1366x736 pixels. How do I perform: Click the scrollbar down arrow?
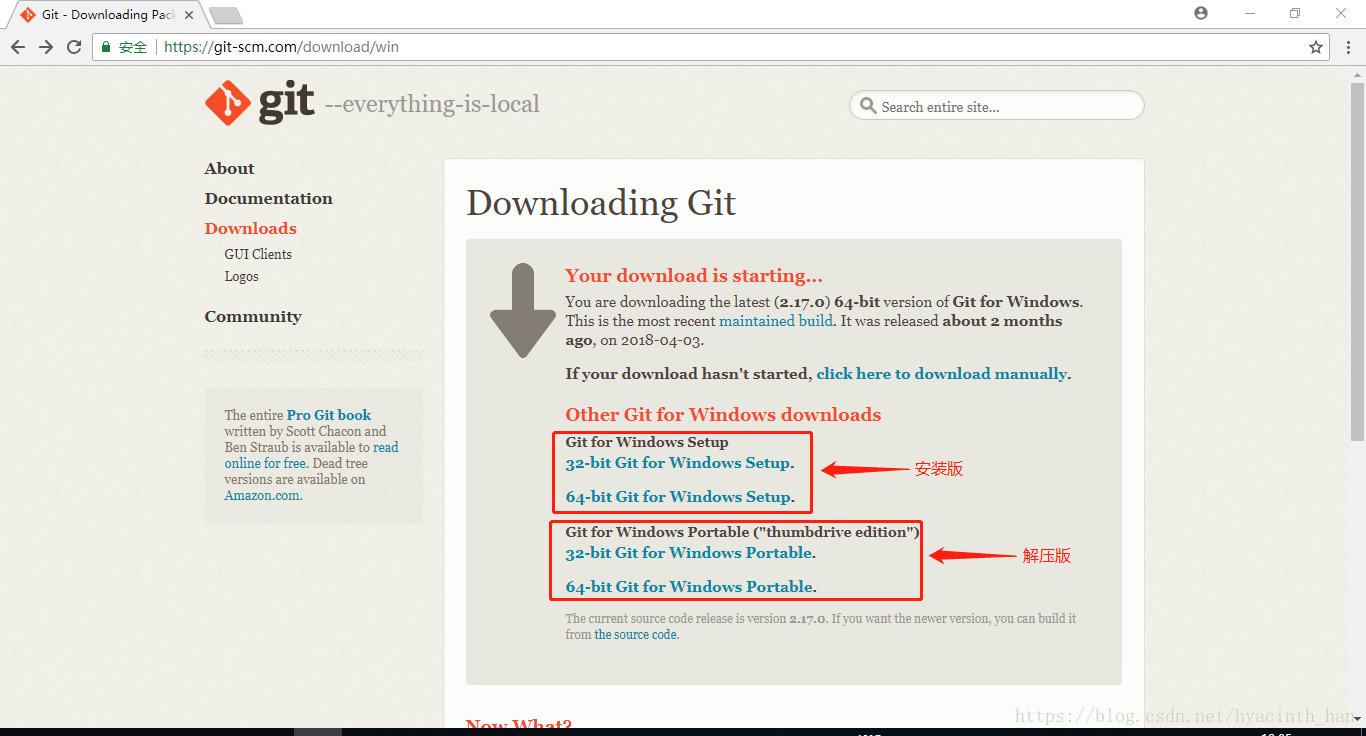[x=1357, y=720]
